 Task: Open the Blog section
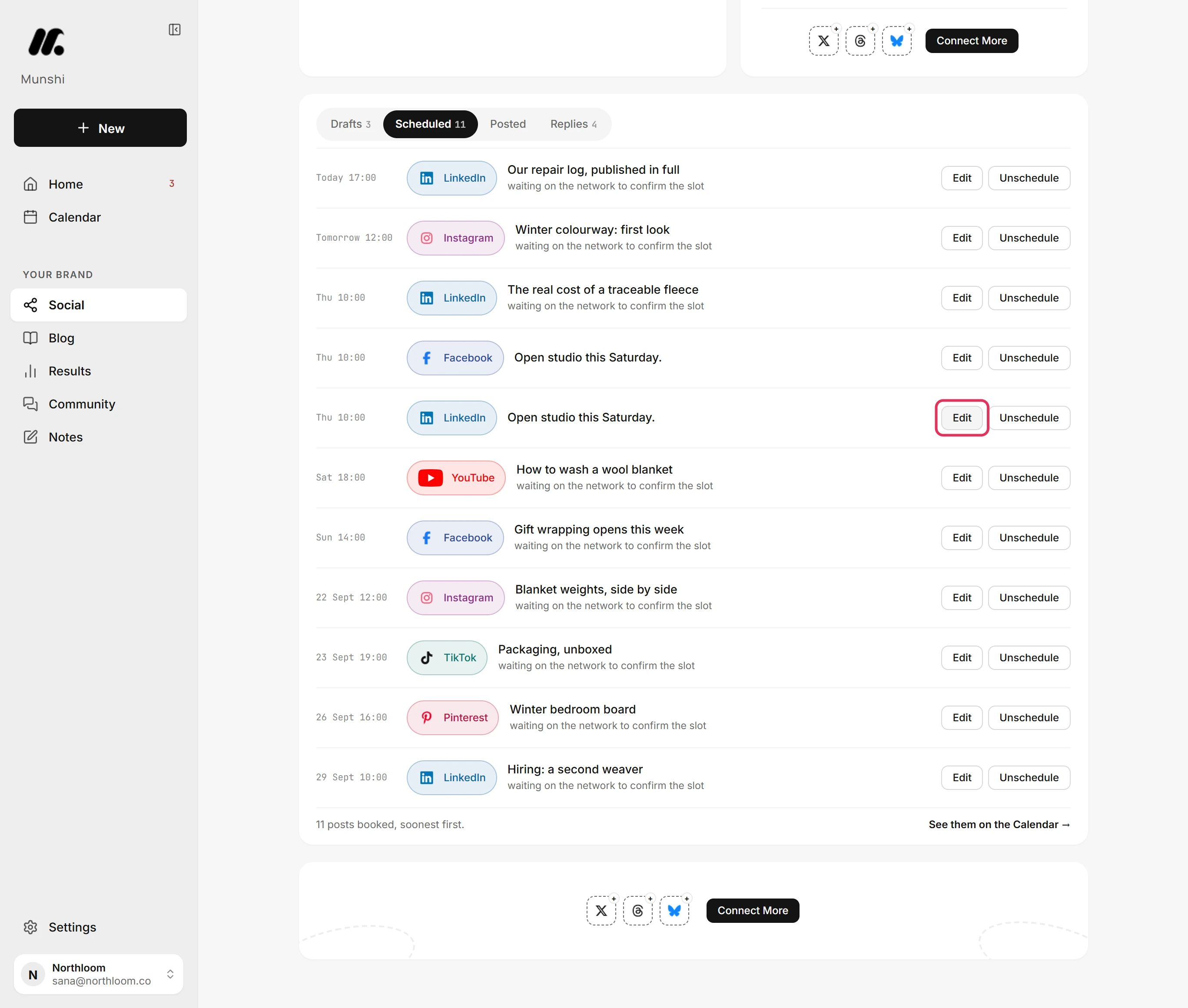pyautogui.click(x=98, y=338)
